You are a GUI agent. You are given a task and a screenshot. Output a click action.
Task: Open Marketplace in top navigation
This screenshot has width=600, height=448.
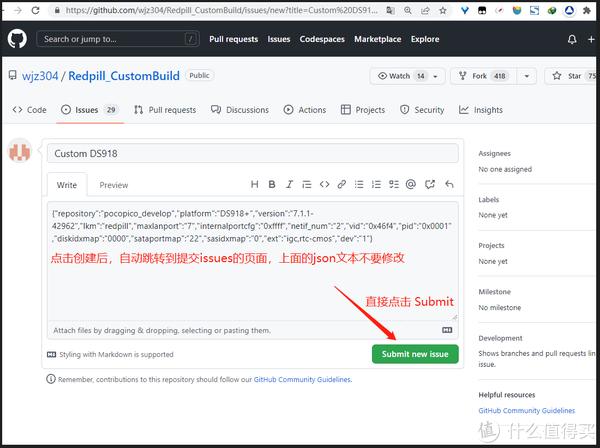(x=377, y=39)
